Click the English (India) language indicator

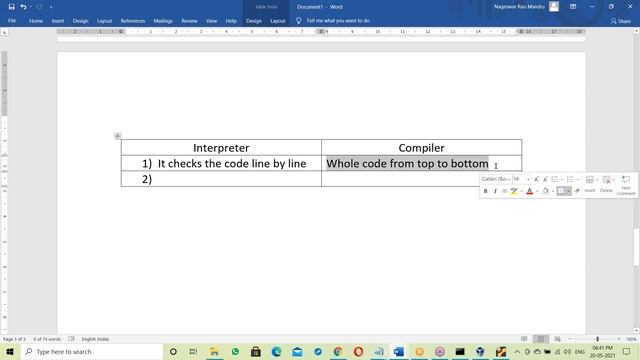(95, 339)
